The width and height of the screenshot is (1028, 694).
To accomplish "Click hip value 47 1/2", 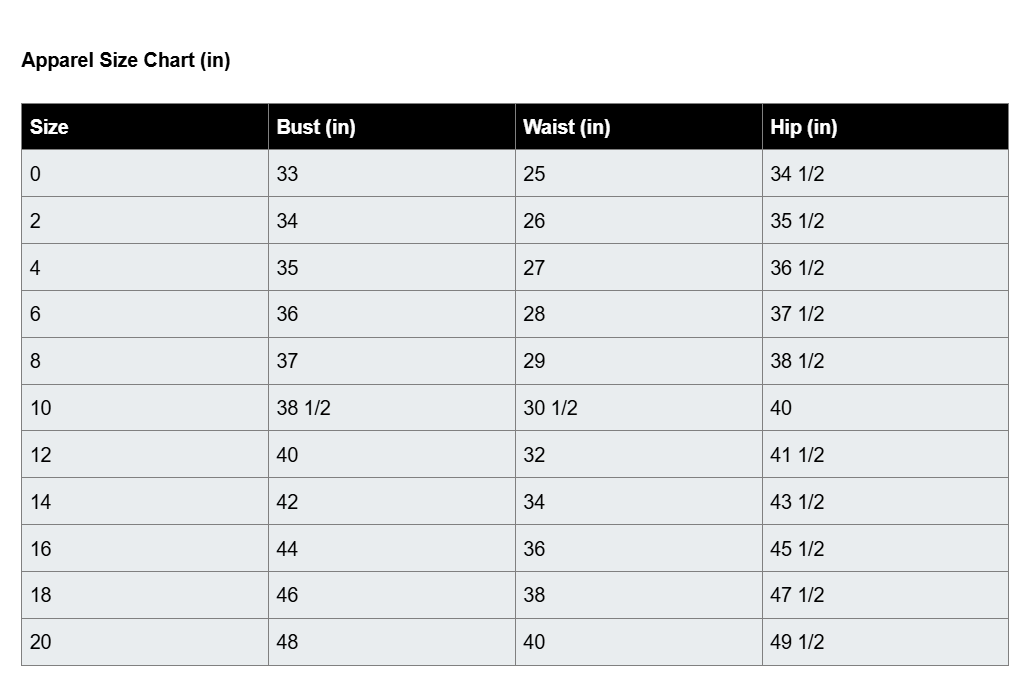I will (797, 595).
